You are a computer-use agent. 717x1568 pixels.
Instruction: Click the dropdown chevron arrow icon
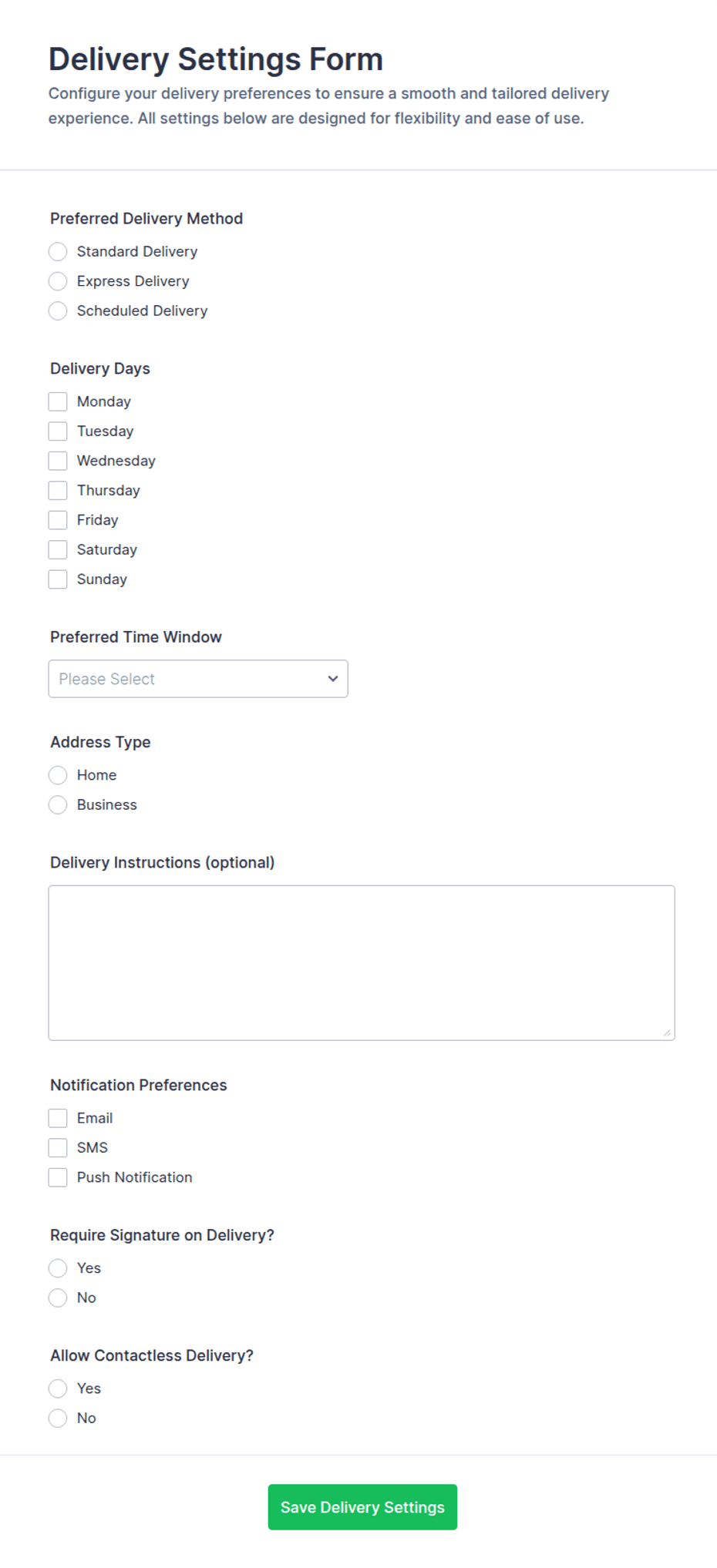tap(333, 679)
